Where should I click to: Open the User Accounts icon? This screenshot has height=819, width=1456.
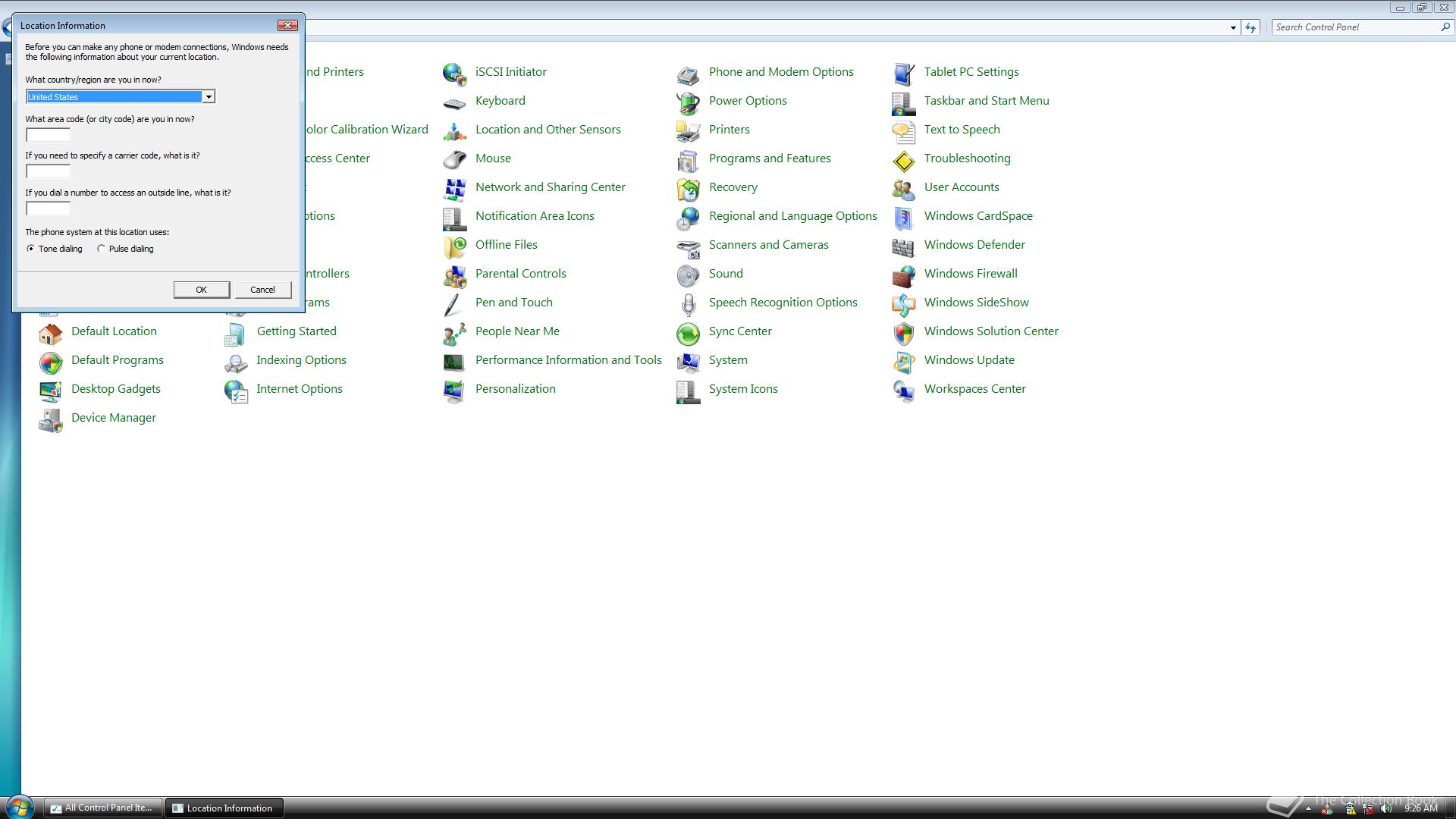[x=903, y=189]
